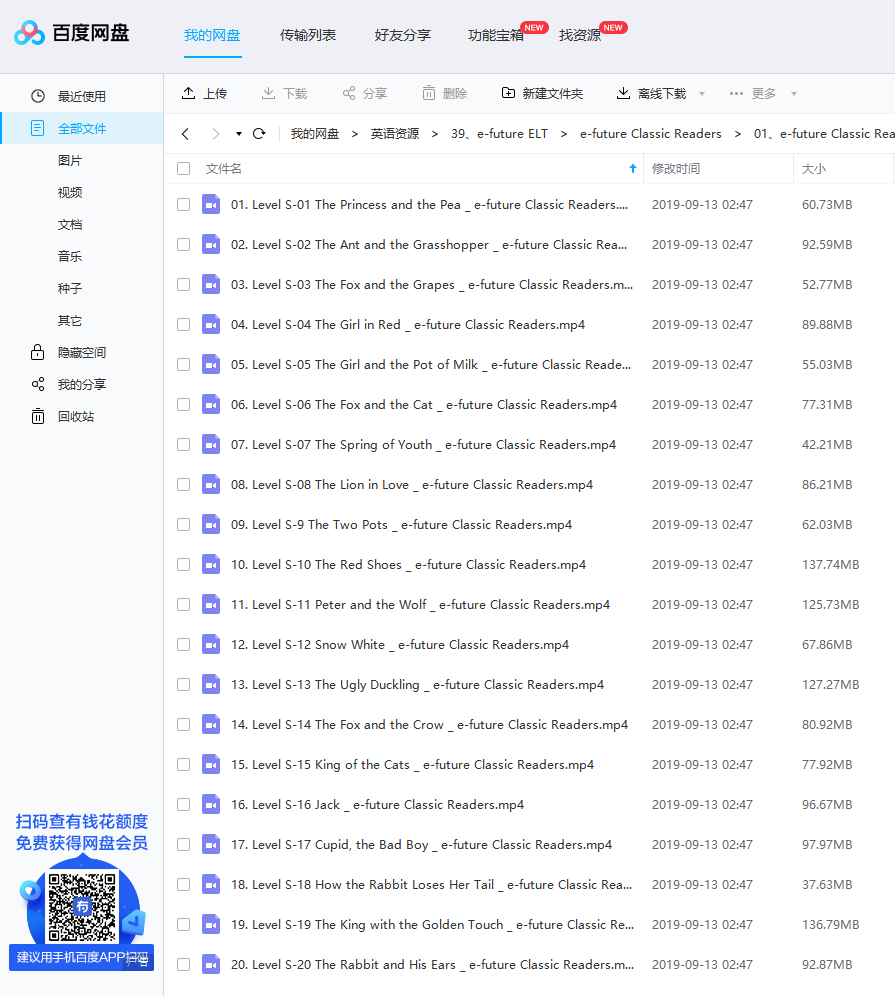Open the navigation history dropdown arrow
895x996 pixels.
(x=239, y=134)
